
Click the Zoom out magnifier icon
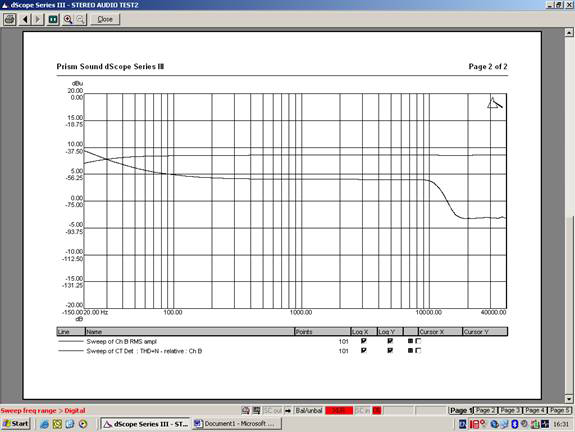(81, 19)
